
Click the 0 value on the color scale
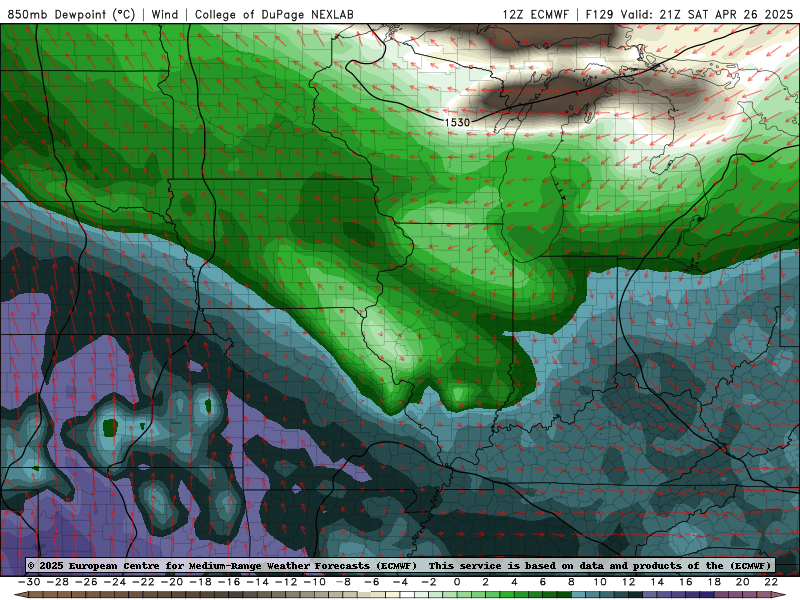pos(457,582)
